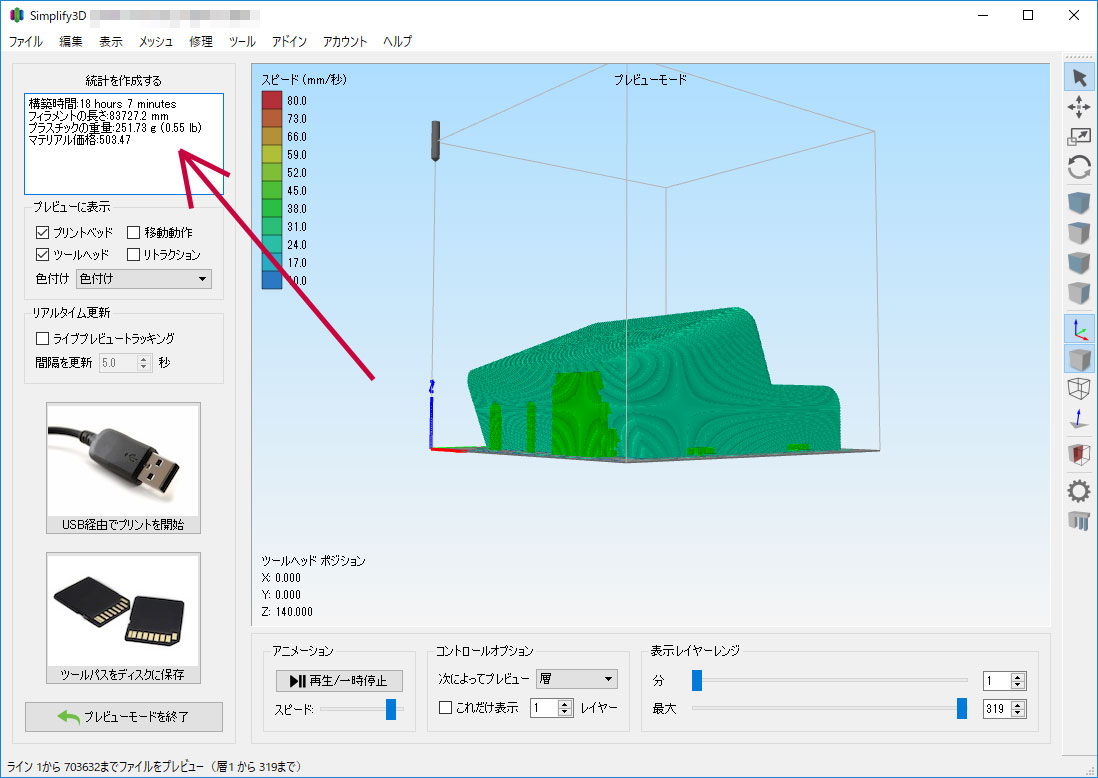This screenshot has height=778, width=1098.
Task: Open the 色付け dropdown
Action: pyautogui.click(x=144, y=279)
